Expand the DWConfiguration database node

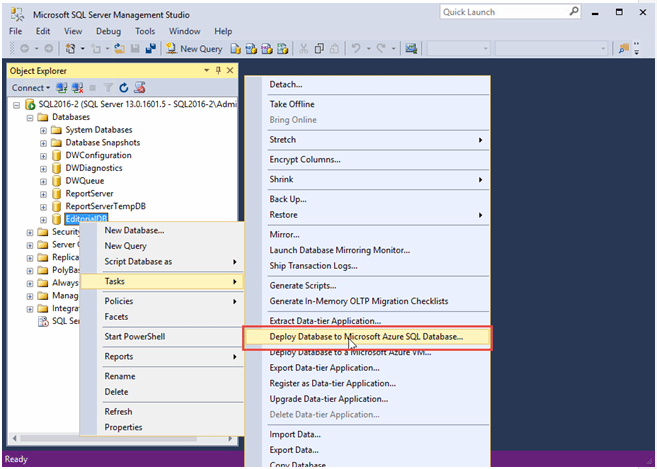click(44, 156)
